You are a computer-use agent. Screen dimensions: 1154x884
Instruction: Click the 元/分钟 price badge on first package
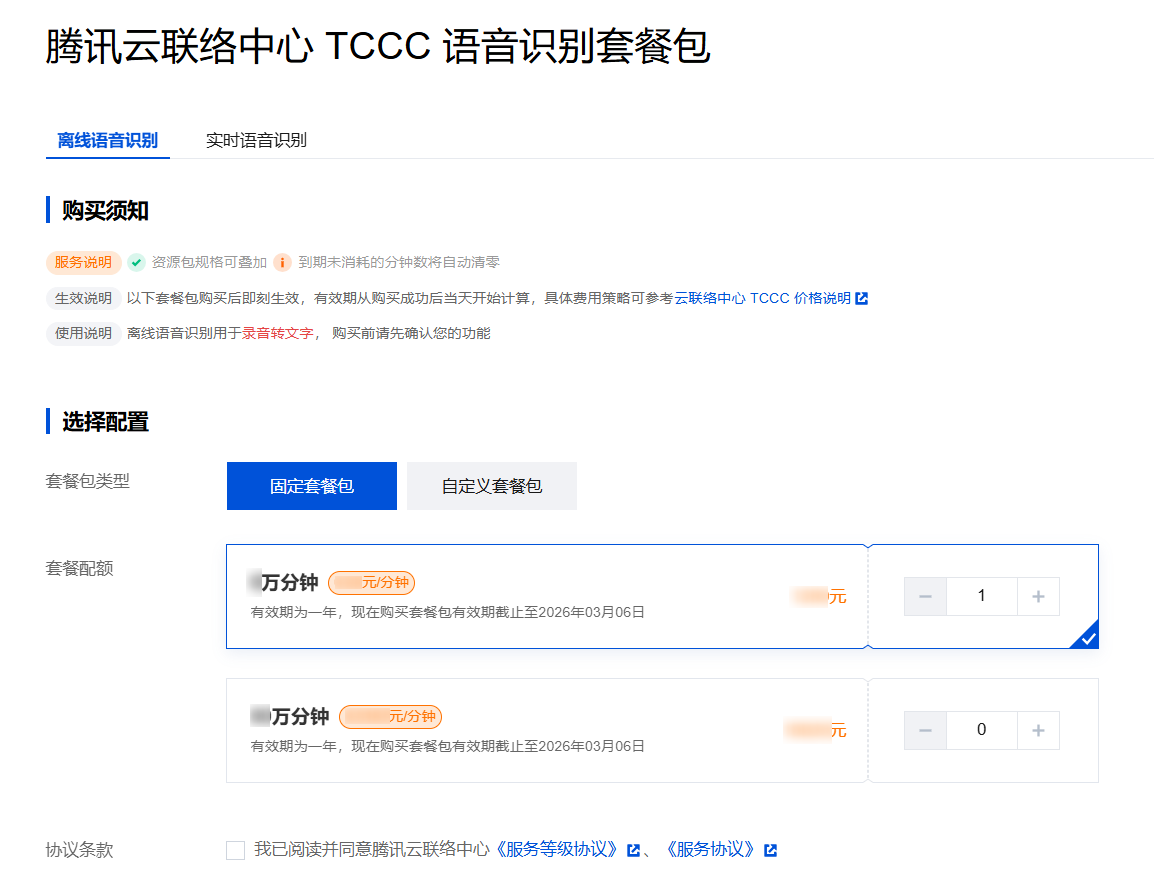click(x=372, y=583)
